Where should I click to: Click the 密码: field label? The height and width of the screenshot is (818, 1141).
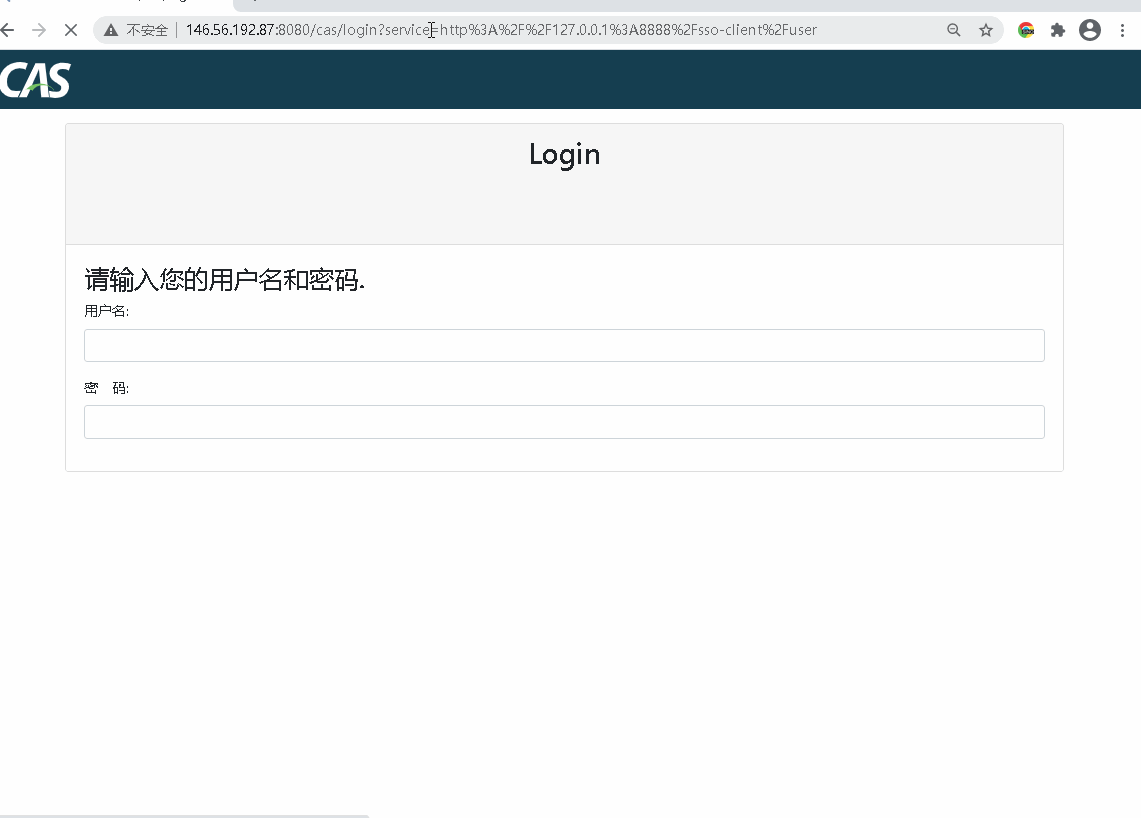point(106,388)
